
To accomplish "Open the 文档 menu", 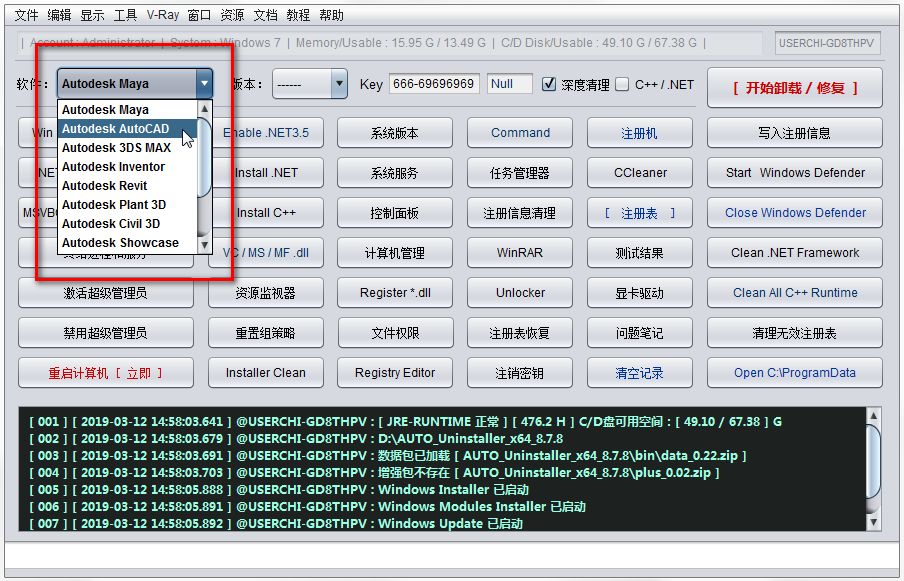I will [265, 15].
